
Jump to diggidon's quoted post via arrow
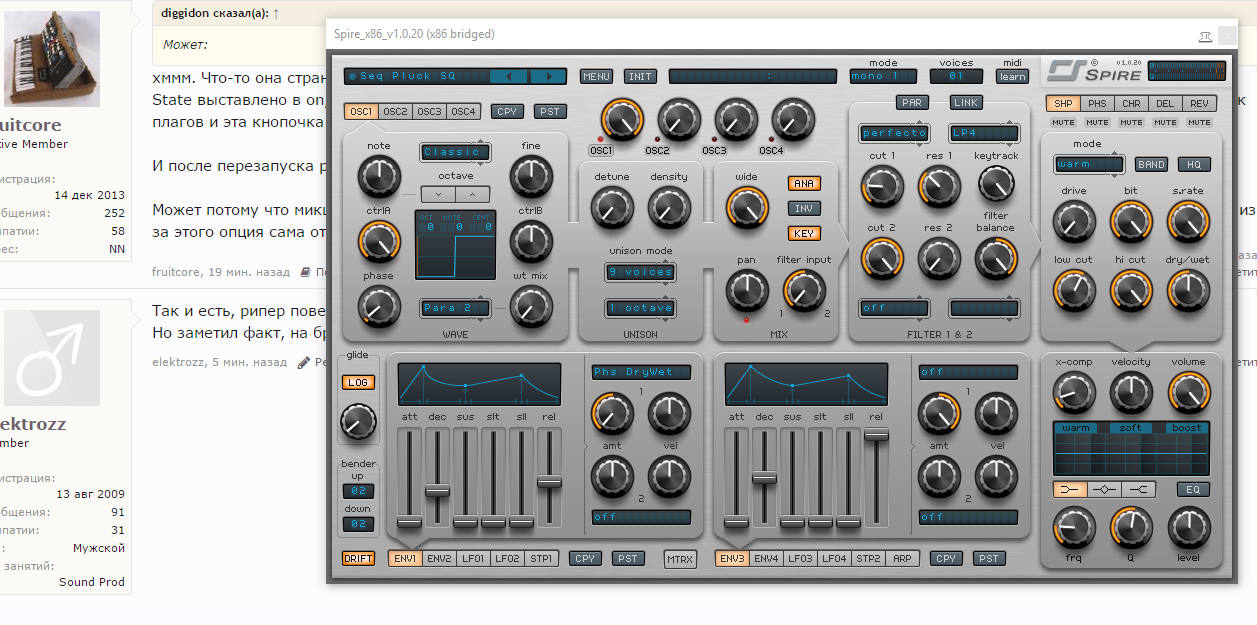[x=276, y=13]
